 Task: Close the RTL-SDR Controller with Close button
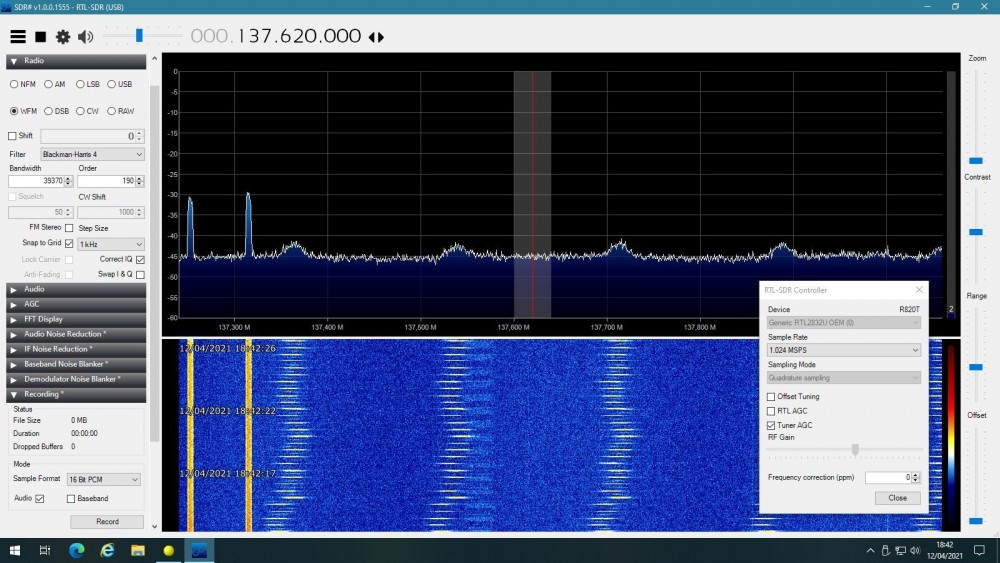[x=897, y=498]
